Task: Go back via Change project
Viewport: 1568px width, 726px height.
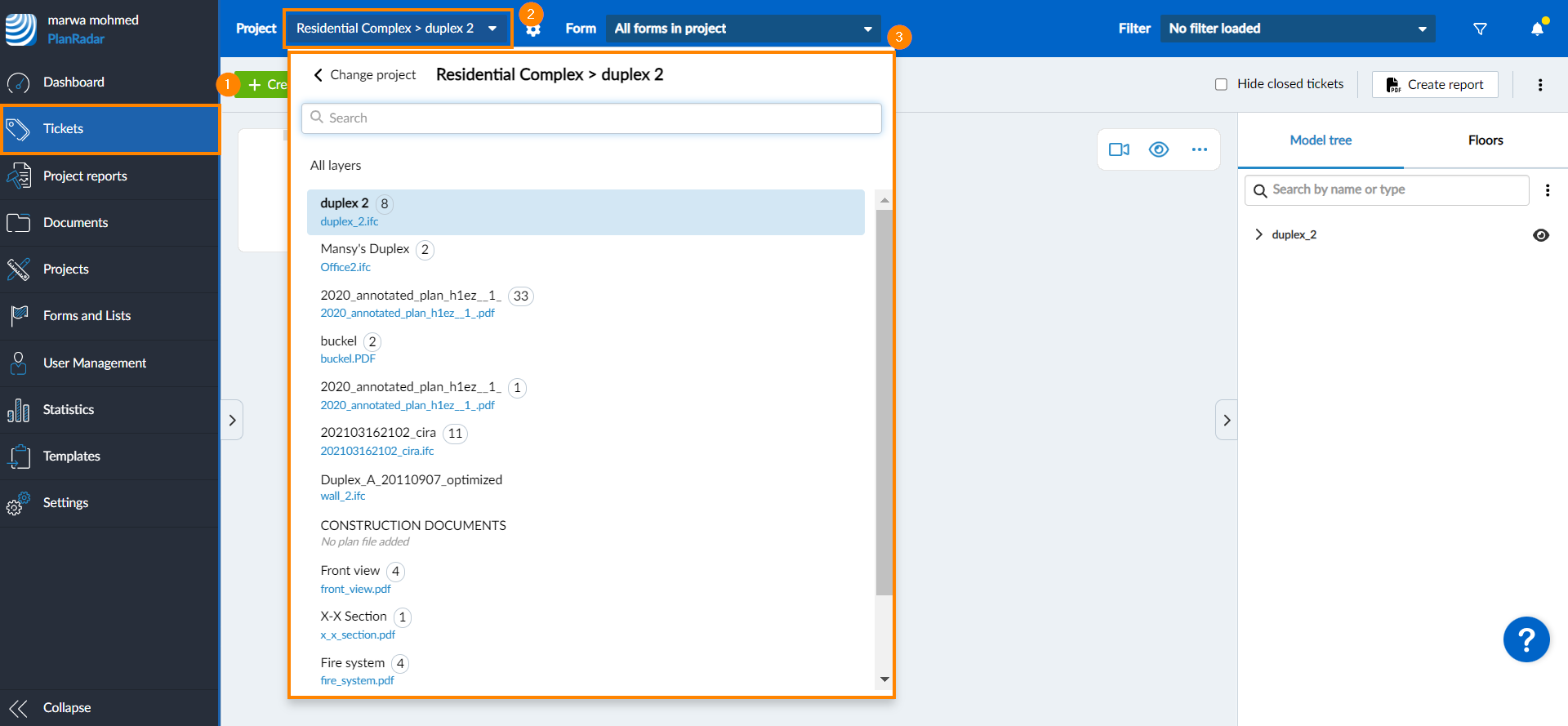Action: 364,75
